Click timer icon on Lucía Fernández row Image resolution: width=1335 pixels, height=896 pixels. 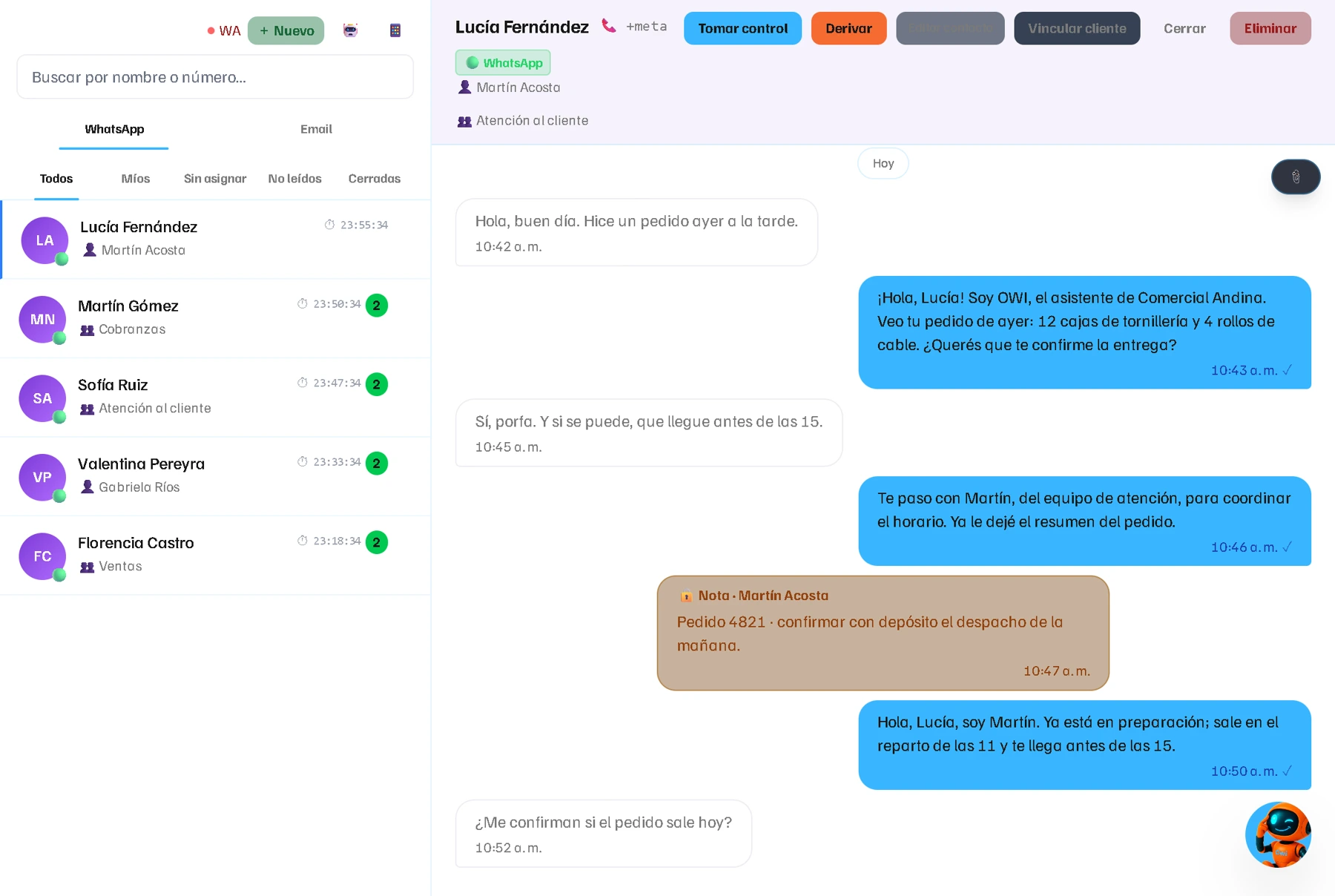329,225
